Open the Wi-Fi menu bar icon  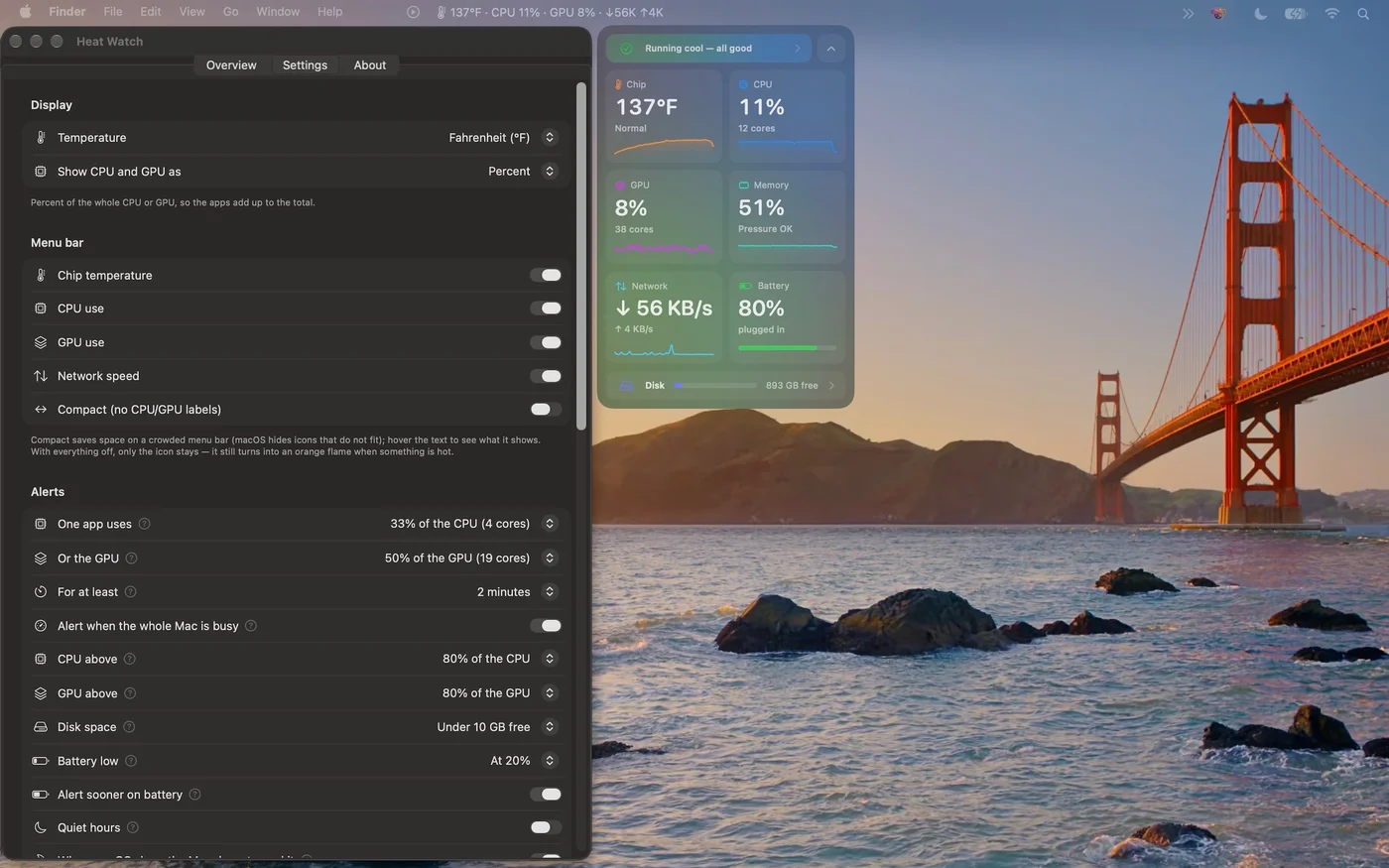tap(1332, 13)
